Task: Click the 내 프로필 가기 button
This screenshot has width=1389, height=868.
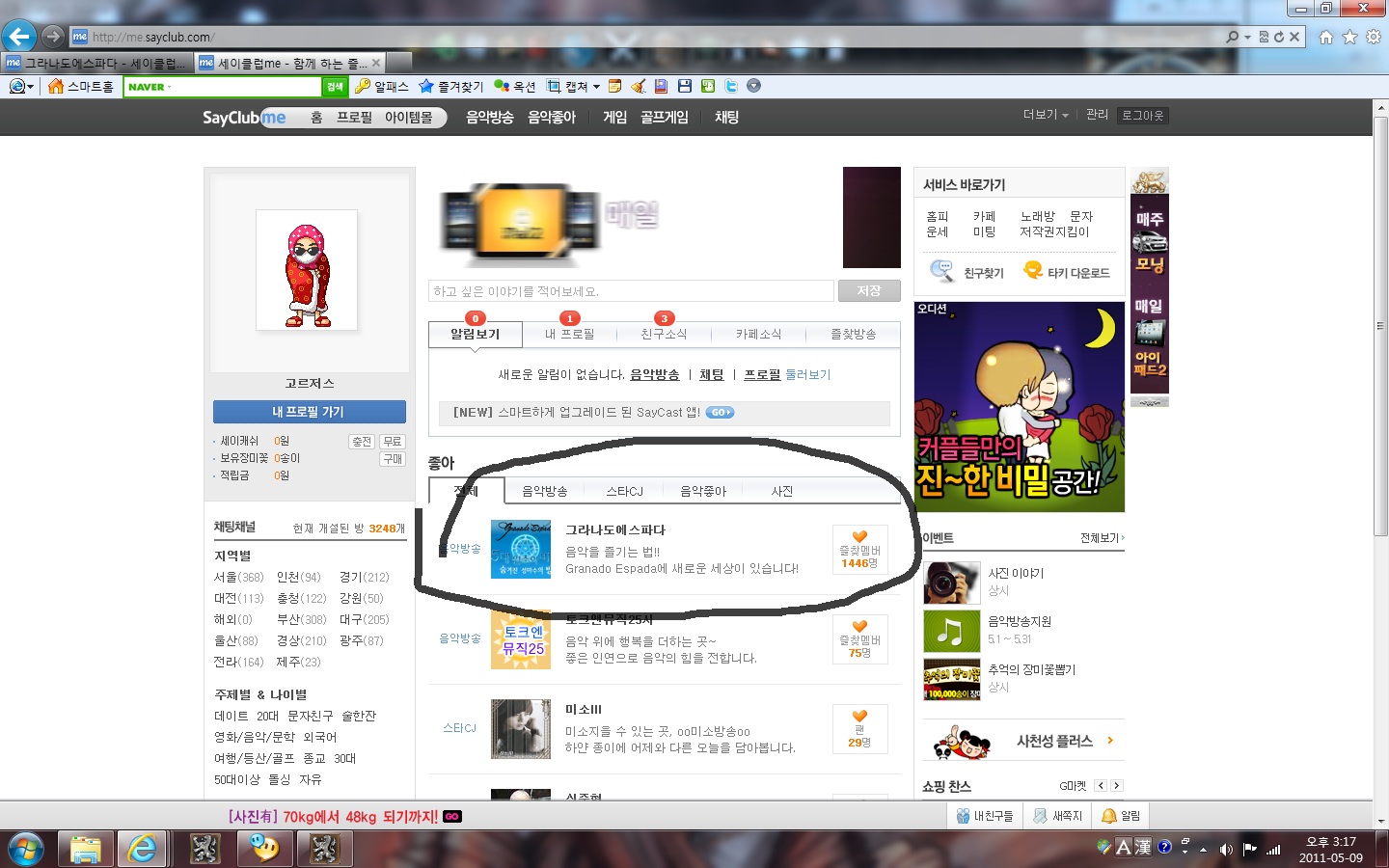Action: point(309,412)
